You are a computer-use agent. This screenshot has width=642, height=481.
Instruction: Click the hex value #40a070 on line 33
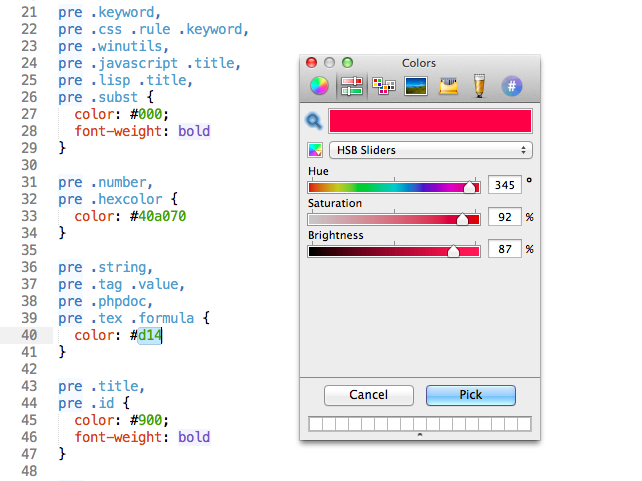click(158, 216)
